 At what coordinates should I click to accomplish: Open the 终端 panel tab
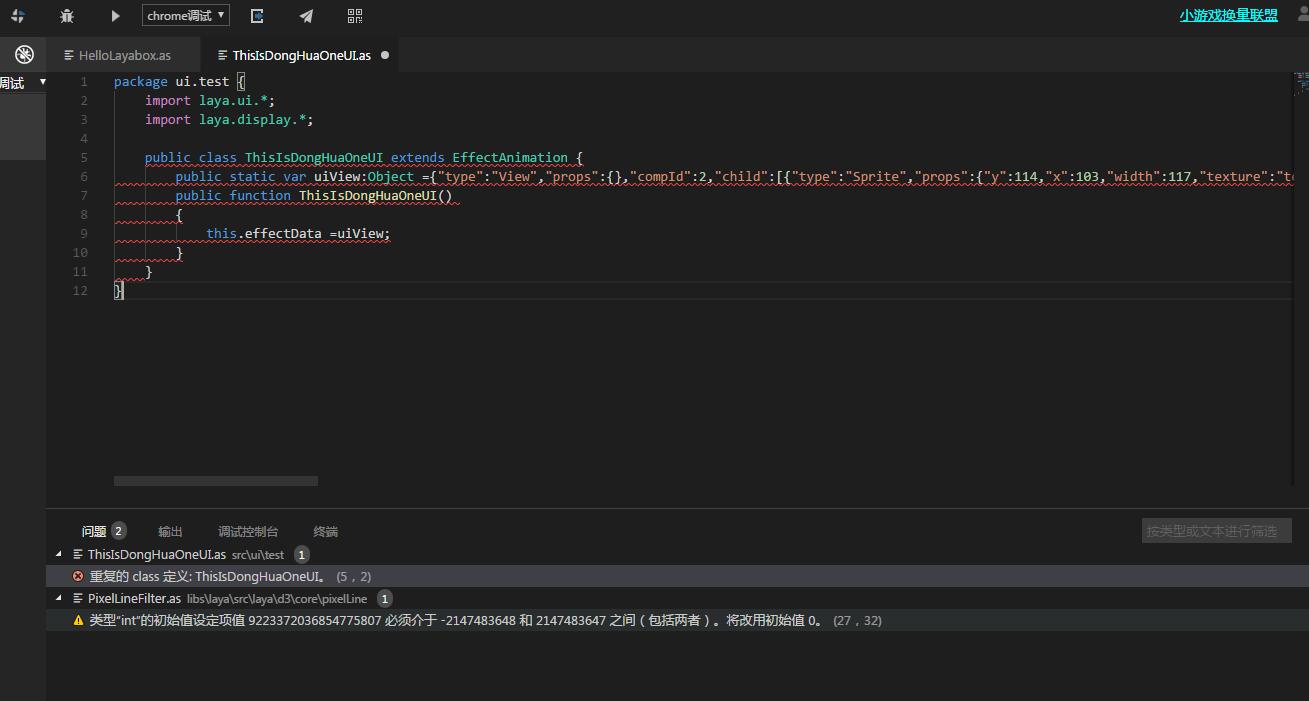325,531
